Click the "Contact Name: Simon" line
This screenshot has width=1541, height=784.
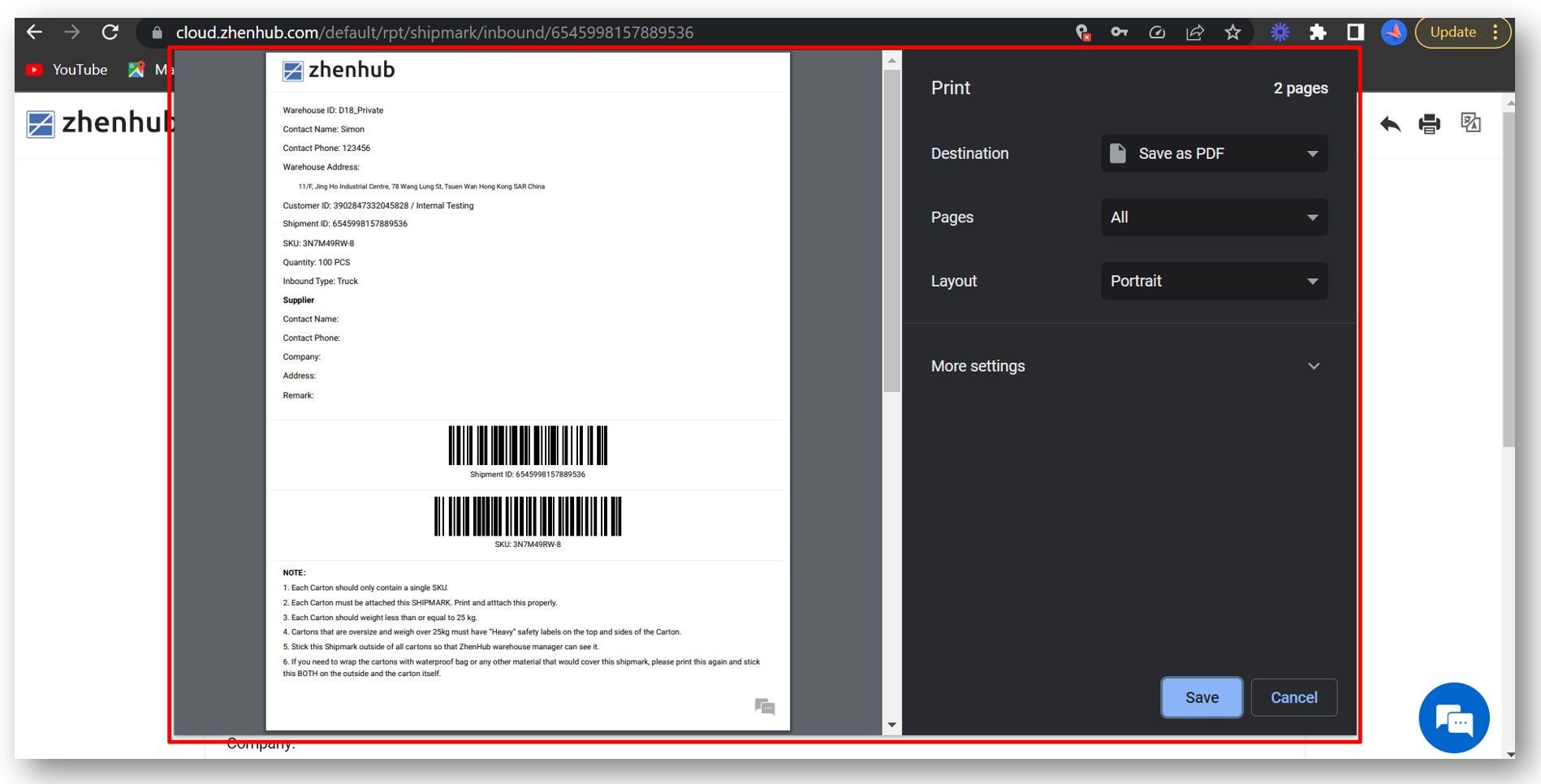[324, 129]
